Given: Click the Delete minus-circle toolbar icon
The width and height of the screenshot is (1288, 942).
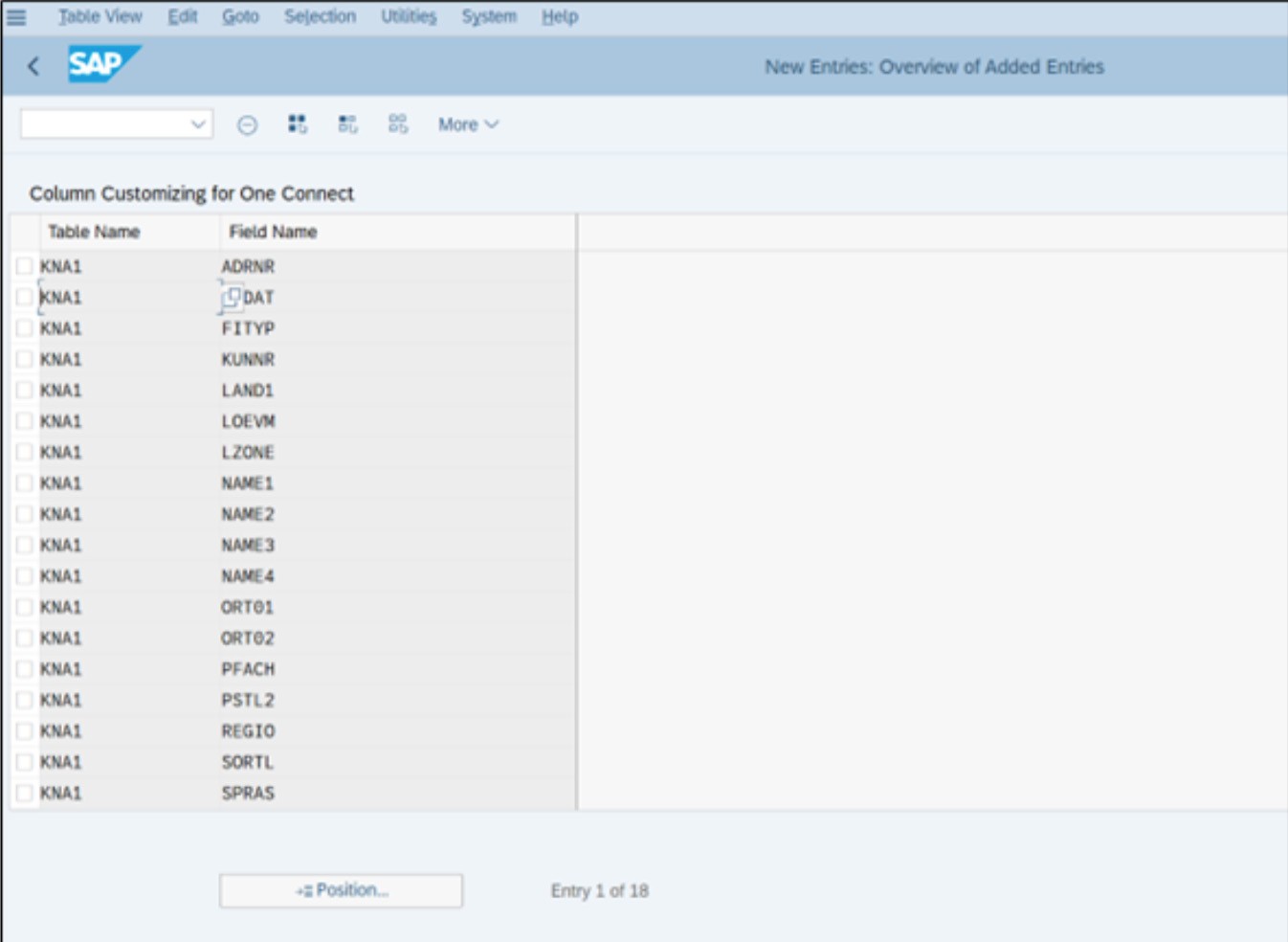Looking at the screenshot, I should [x=247, y=124].
